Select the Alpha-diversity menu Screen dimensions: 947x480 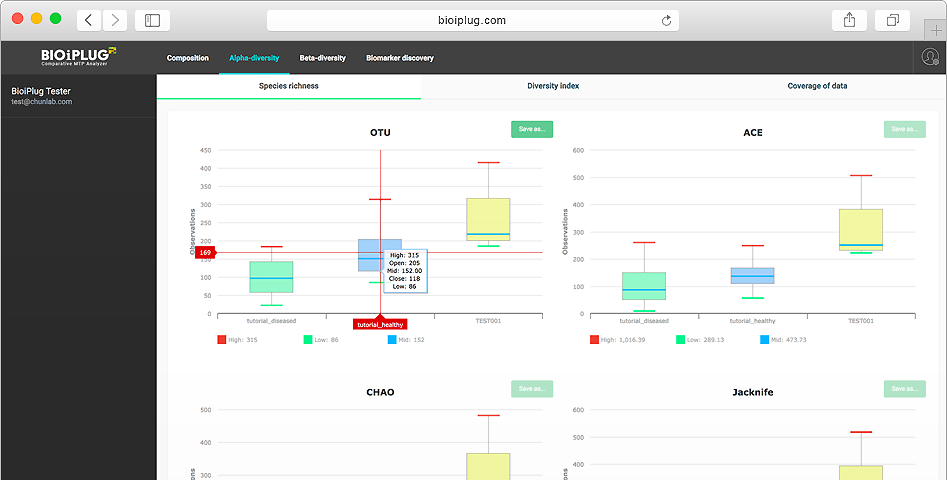(254, 58)
